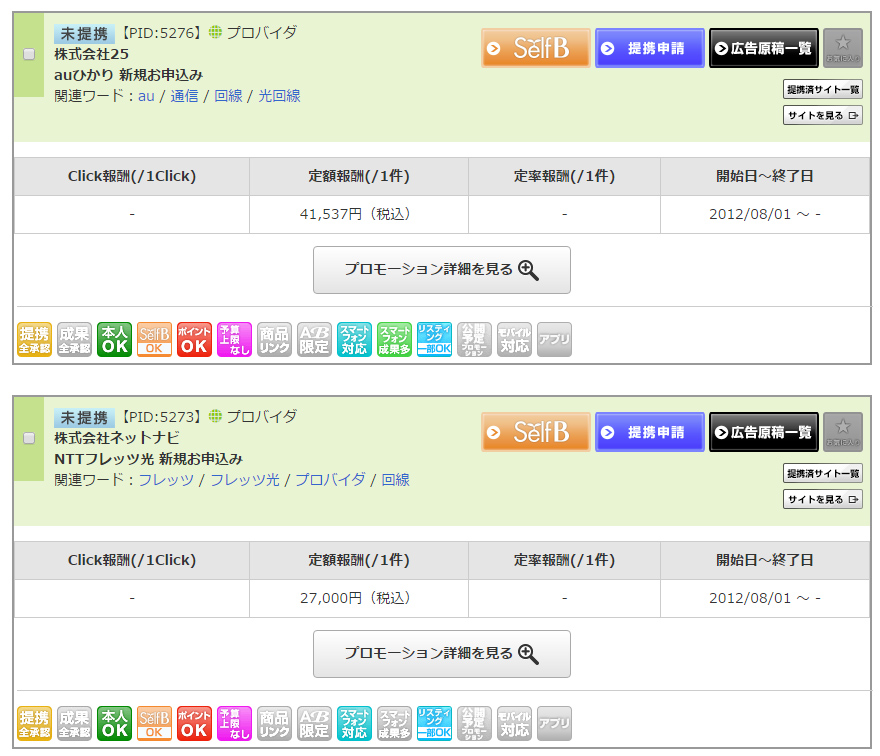Image resolution: width=880 pixels, height=756 pixels.
Task: Open 広告原稿一覧 for NTTフレッツ光
Action: coord(763,432)
